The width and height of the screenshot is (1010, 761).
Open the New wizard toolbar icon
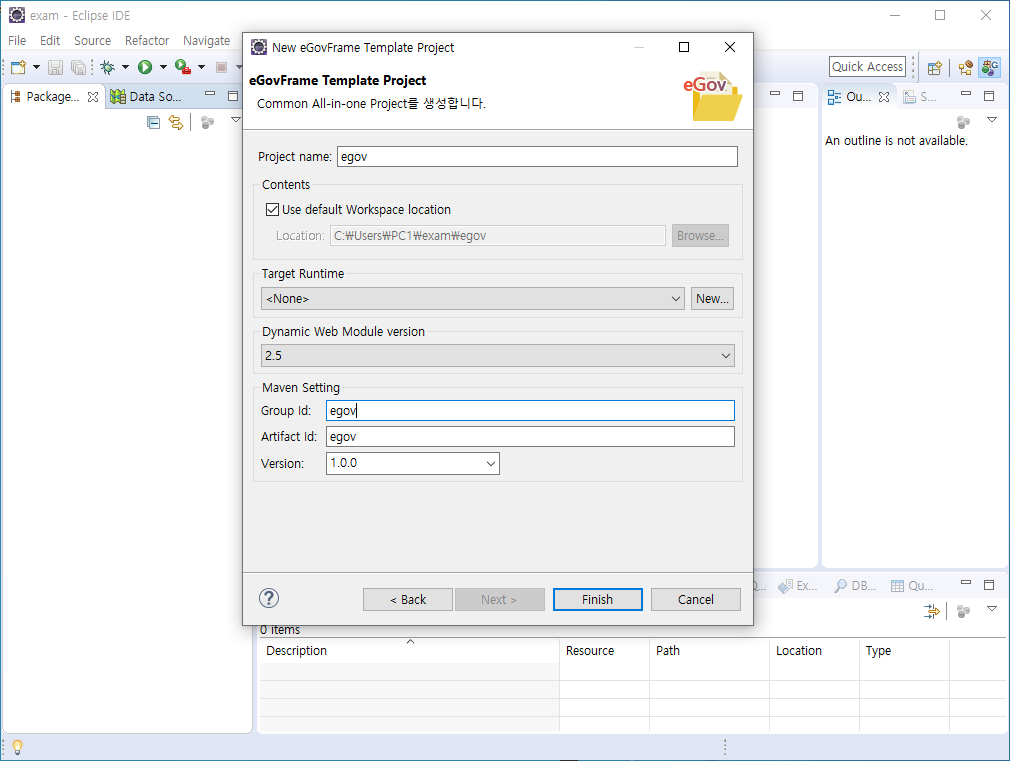tap(18, 67)
